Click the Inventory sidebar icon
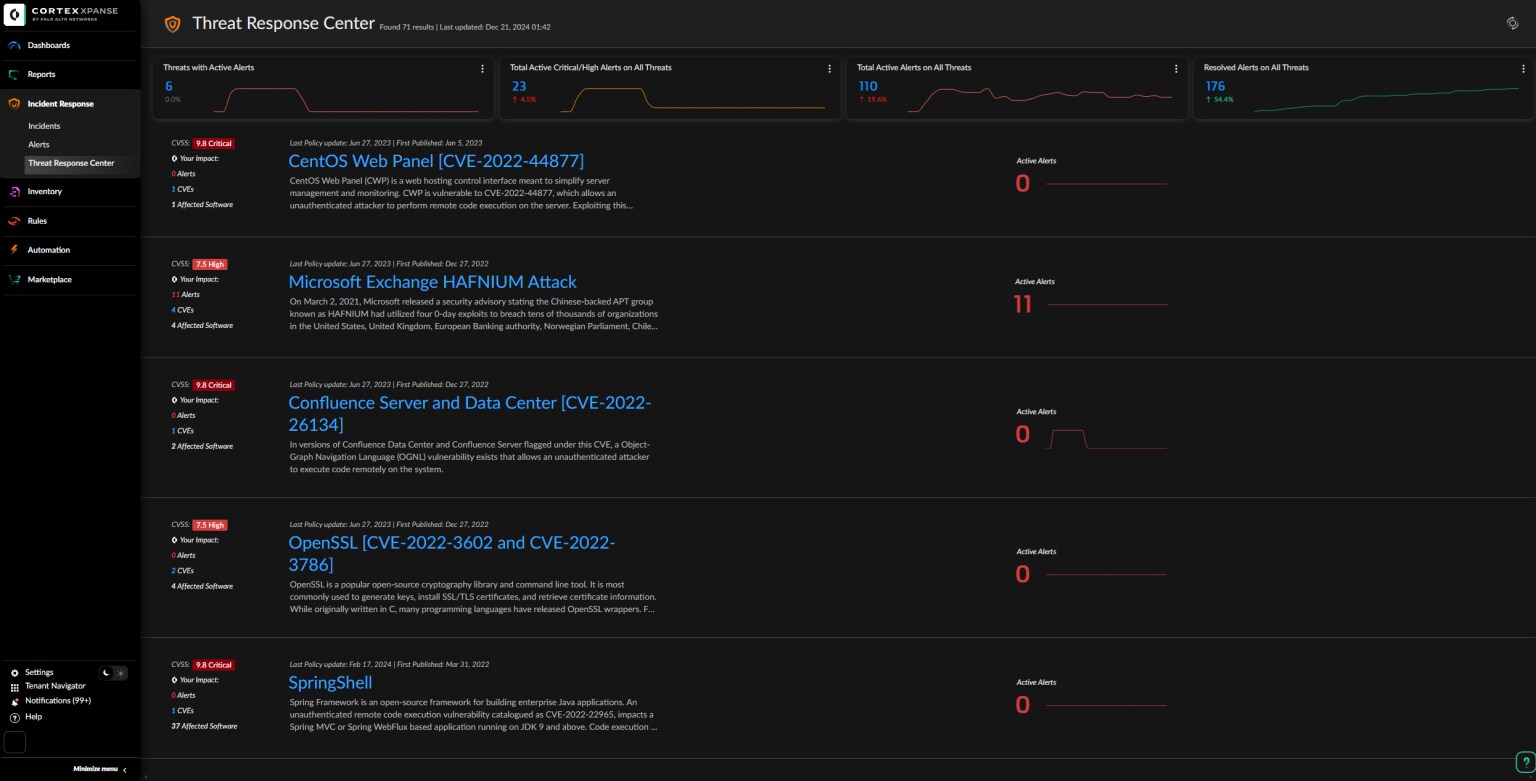1536x781 pixels. [x=15, y=191]
